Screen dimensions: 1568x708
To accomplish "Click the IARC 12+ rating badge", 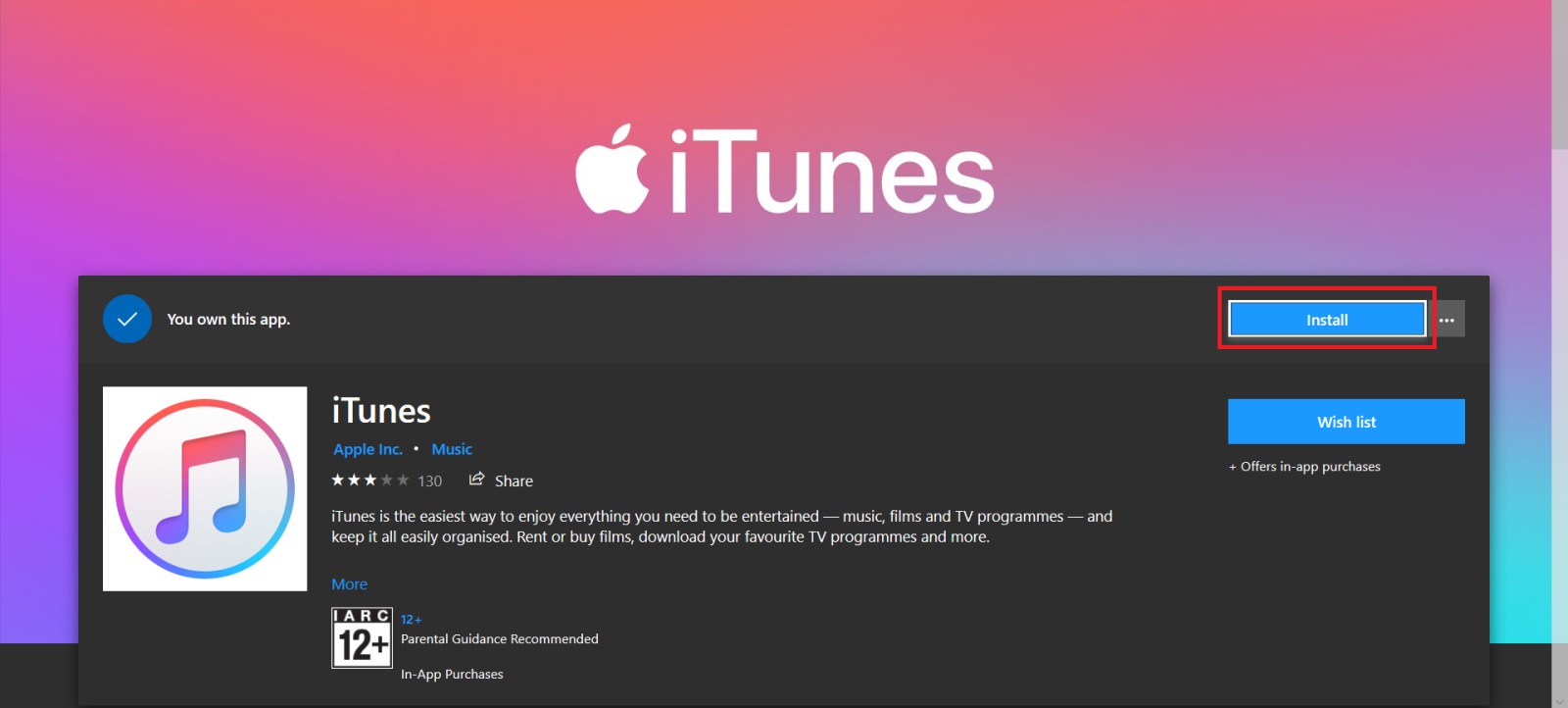I will point(362,637).
